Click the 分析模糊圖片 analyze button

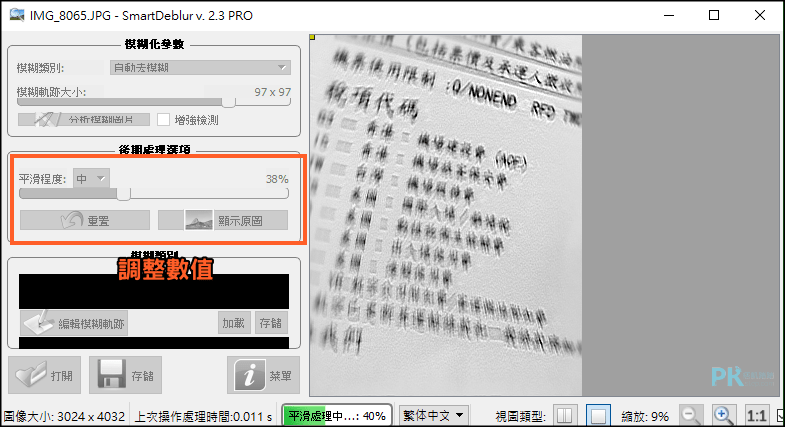(84, 120)
